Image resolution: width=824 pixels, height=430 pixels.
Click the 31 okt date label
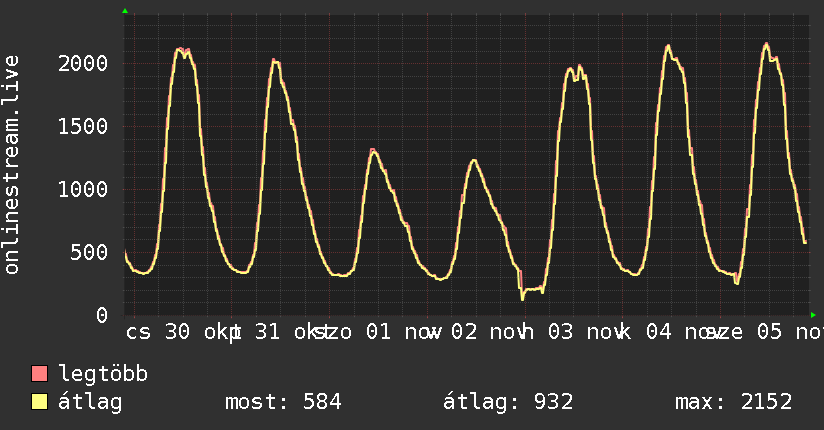point(292,332)
